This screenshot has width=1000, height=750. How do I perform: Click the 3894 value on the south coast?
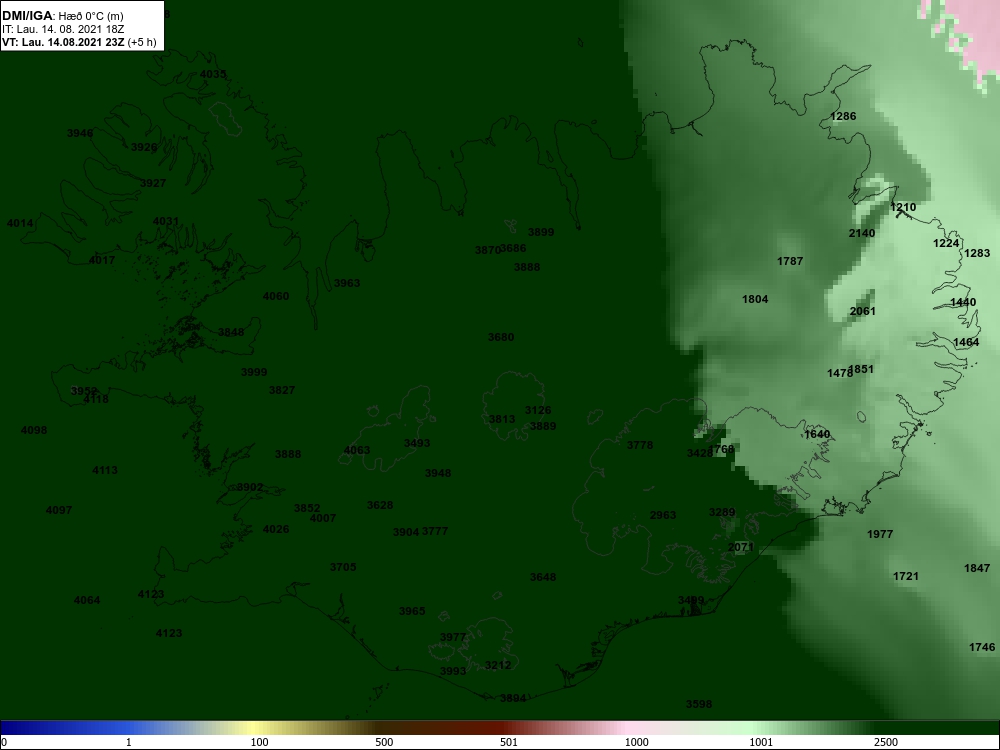(513, 698)
